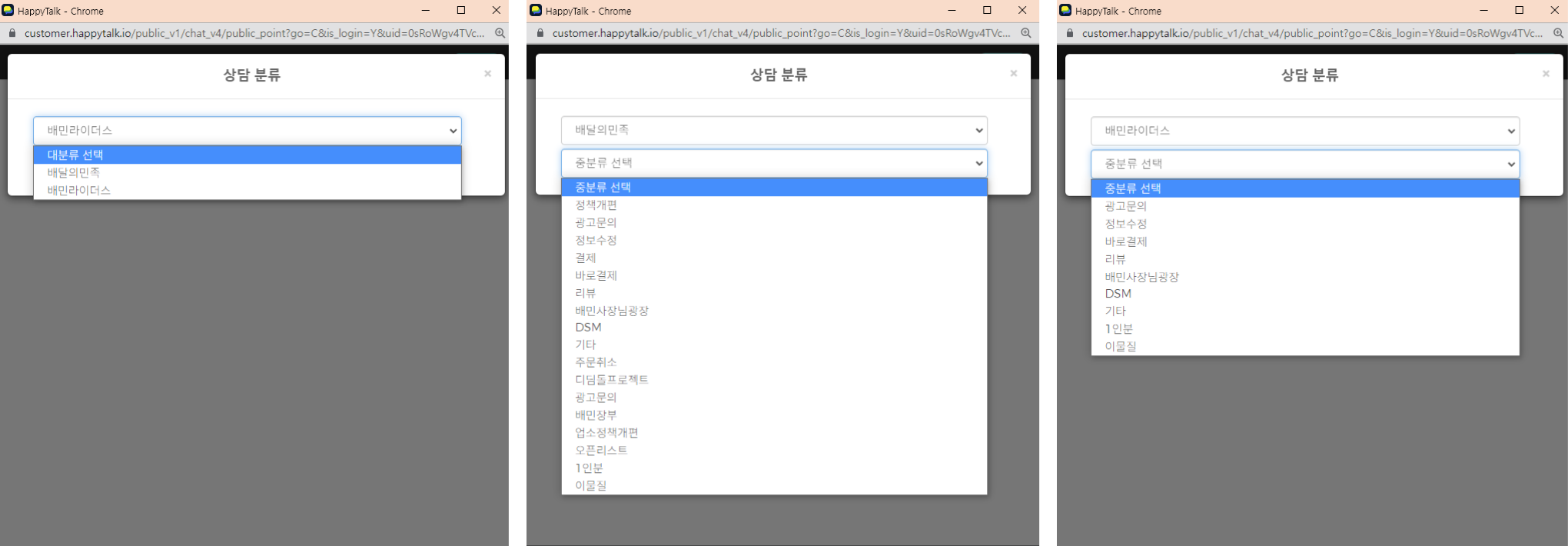Click the zoom magnifier icon in right window address bar
The image size is (1568, 546).
point(1558,33)
